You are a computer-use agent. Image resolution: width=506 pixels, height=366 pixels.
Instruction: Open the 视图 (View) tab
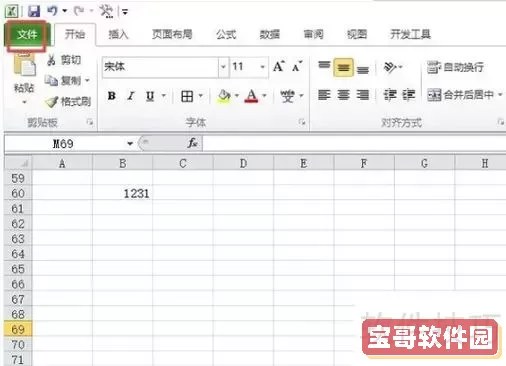pos(357,34)
